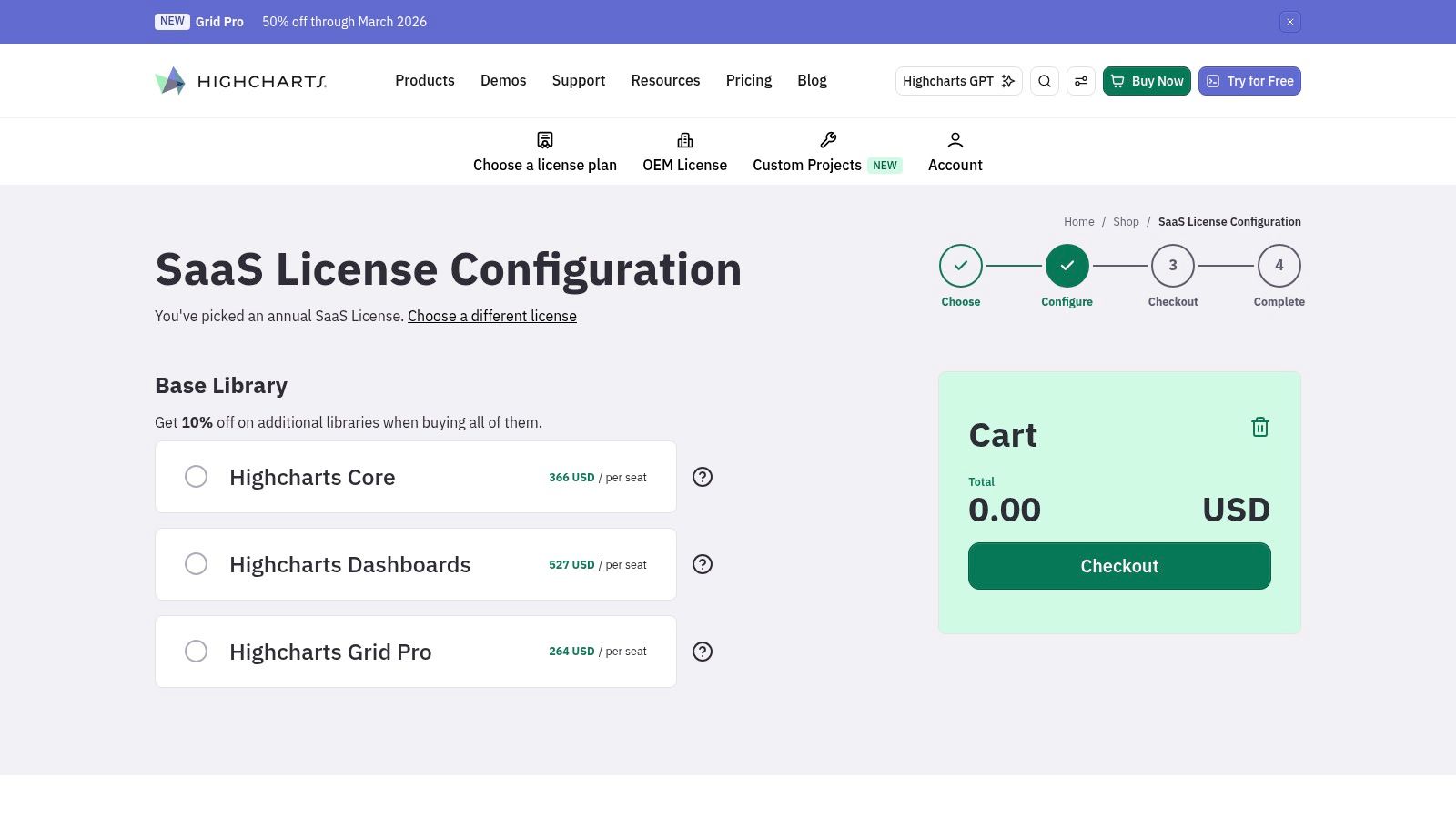1456x819 pixels.
Task: Select the Highcharts Core radio button
Action: (x=196, y=477)
